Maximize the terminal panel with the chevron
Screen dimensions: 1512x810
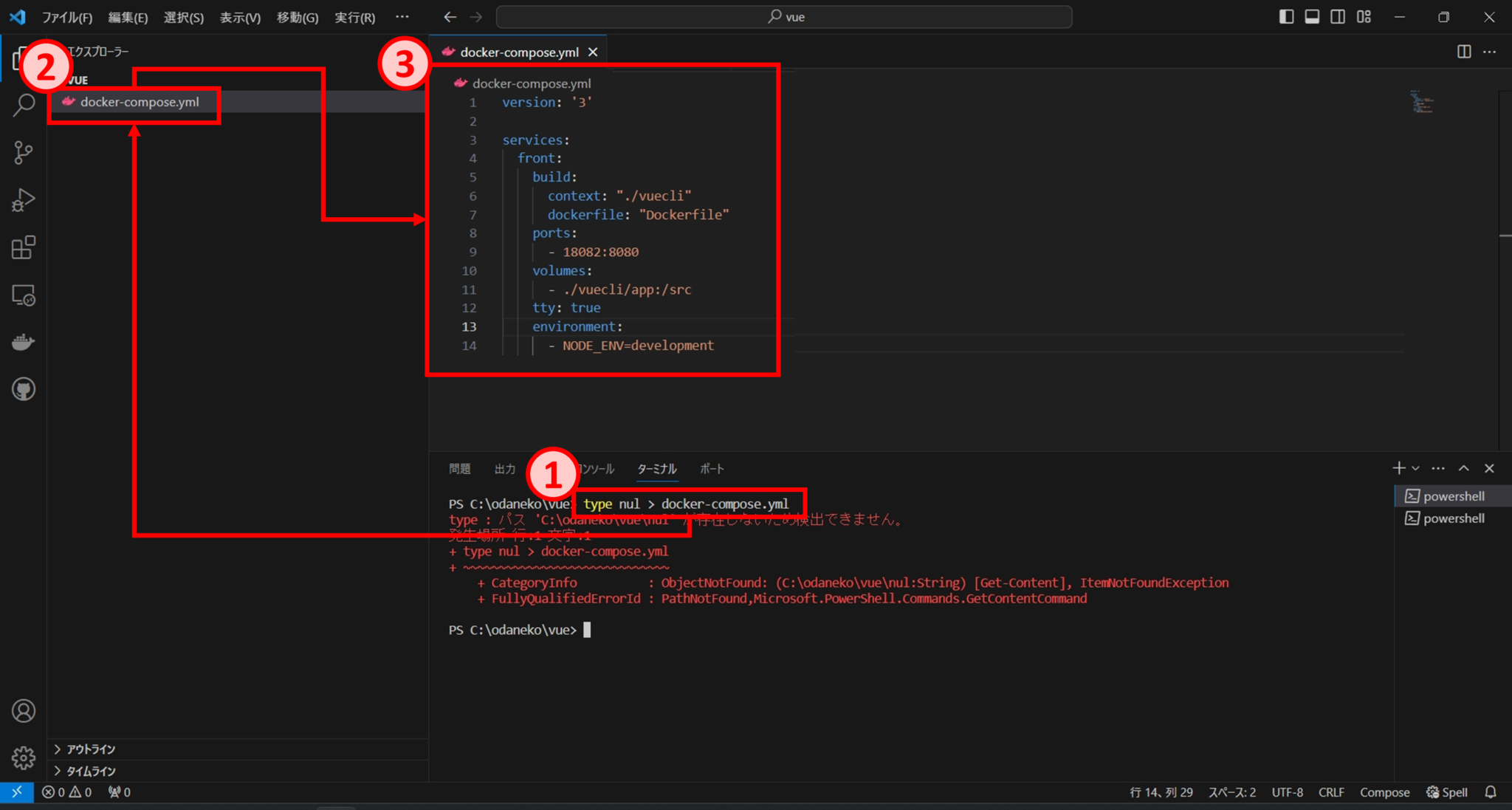click(x=1463, y=467)
